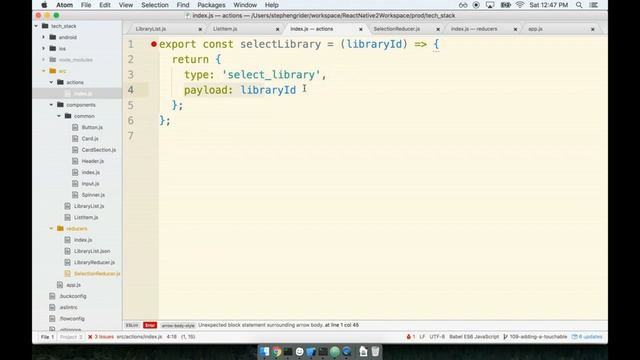
Task: Open Chrome from the dock
Action: coord(276,351)
